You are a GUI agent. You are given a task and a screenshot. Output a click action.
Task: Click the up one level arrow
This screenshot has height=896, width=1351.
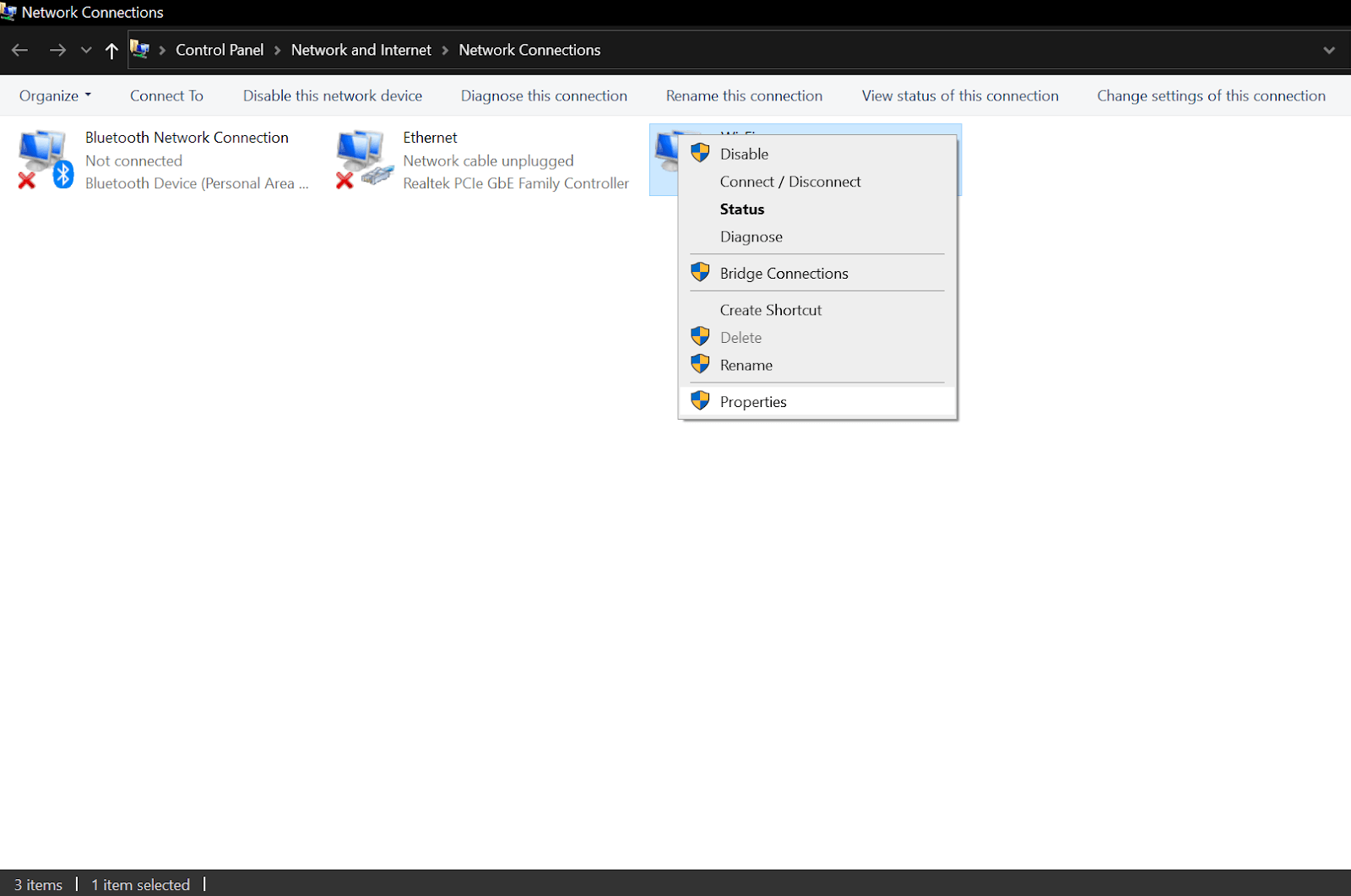pos(111,50)
